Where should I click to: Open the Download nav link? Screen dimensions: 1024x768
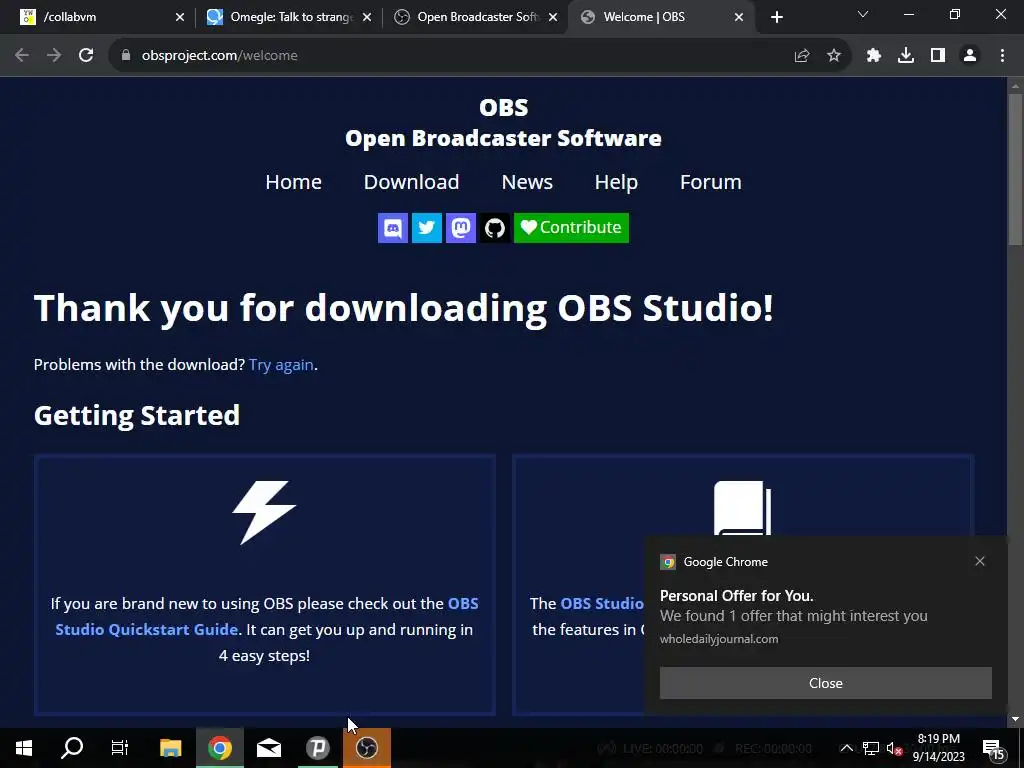tap(411, 182)
